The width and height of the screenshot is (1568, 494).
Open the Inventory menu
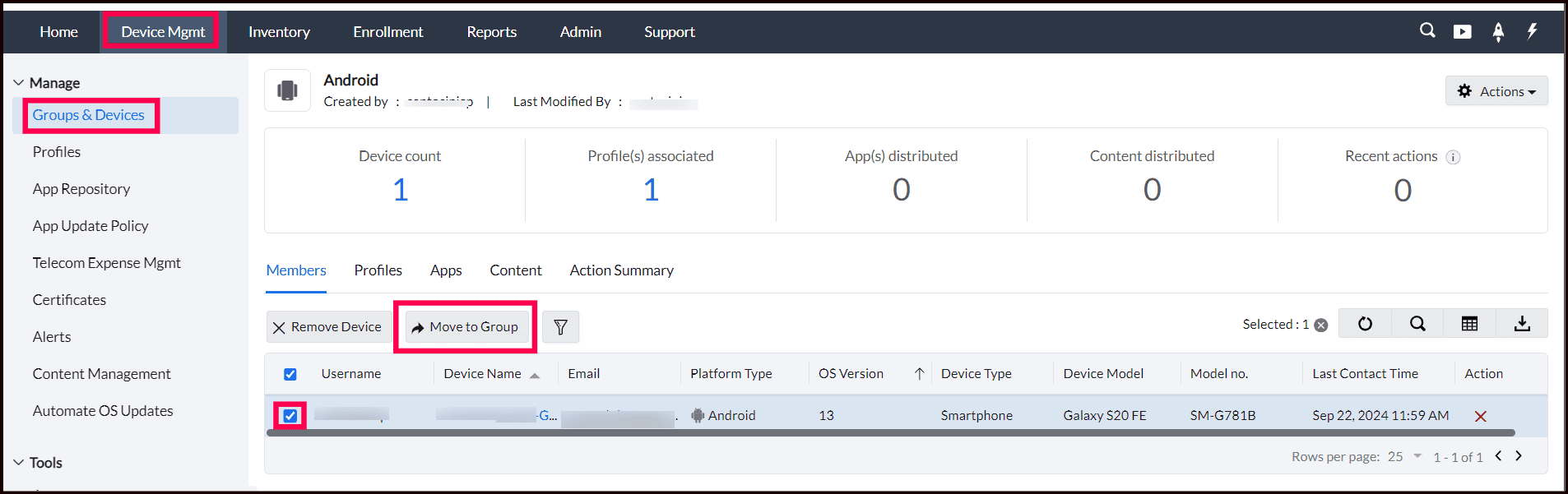279,32
